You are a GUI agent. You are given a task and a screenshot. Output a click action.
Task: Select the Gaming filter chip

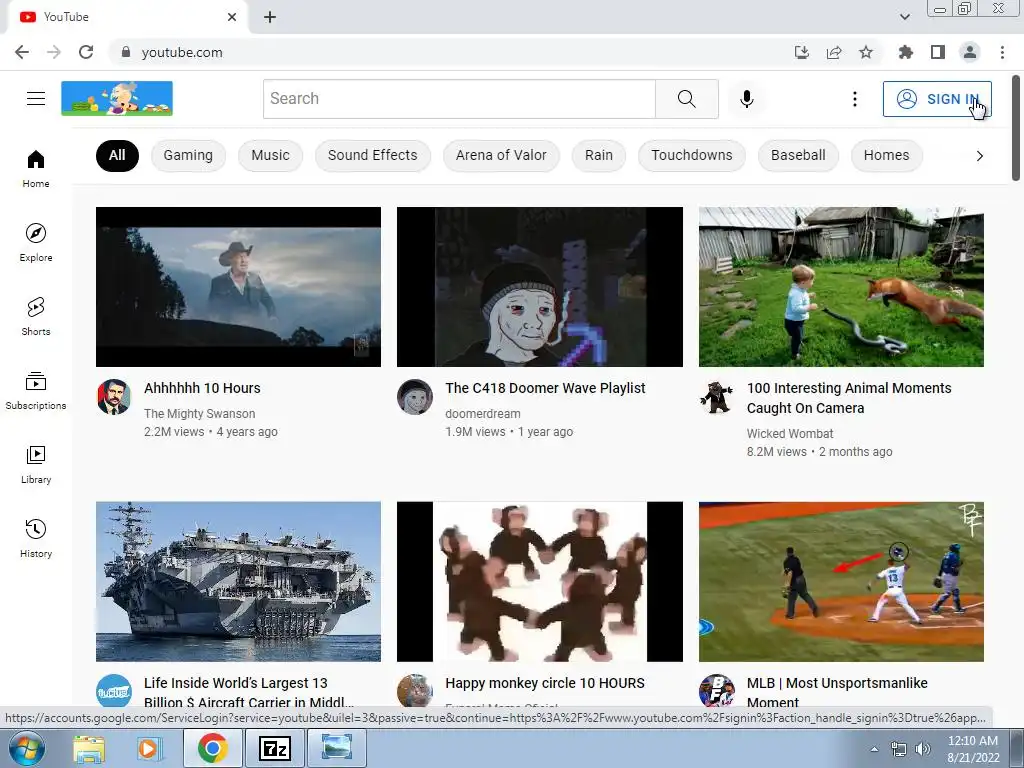click(x=188, y=155)
